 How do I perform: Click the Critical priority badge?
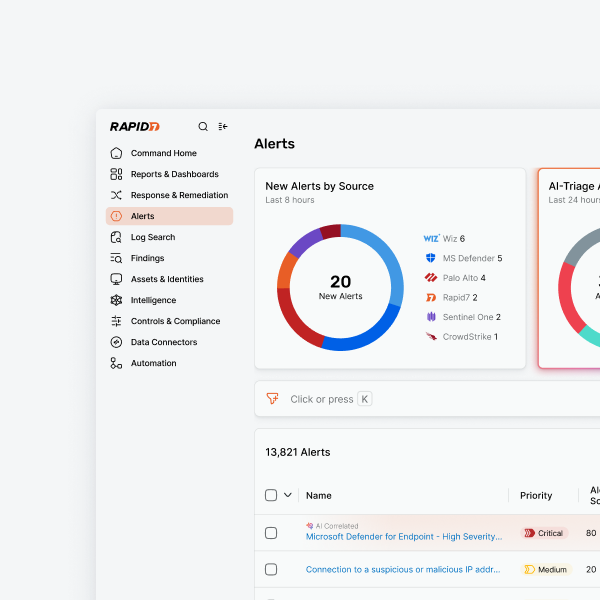tap(544, 533)
